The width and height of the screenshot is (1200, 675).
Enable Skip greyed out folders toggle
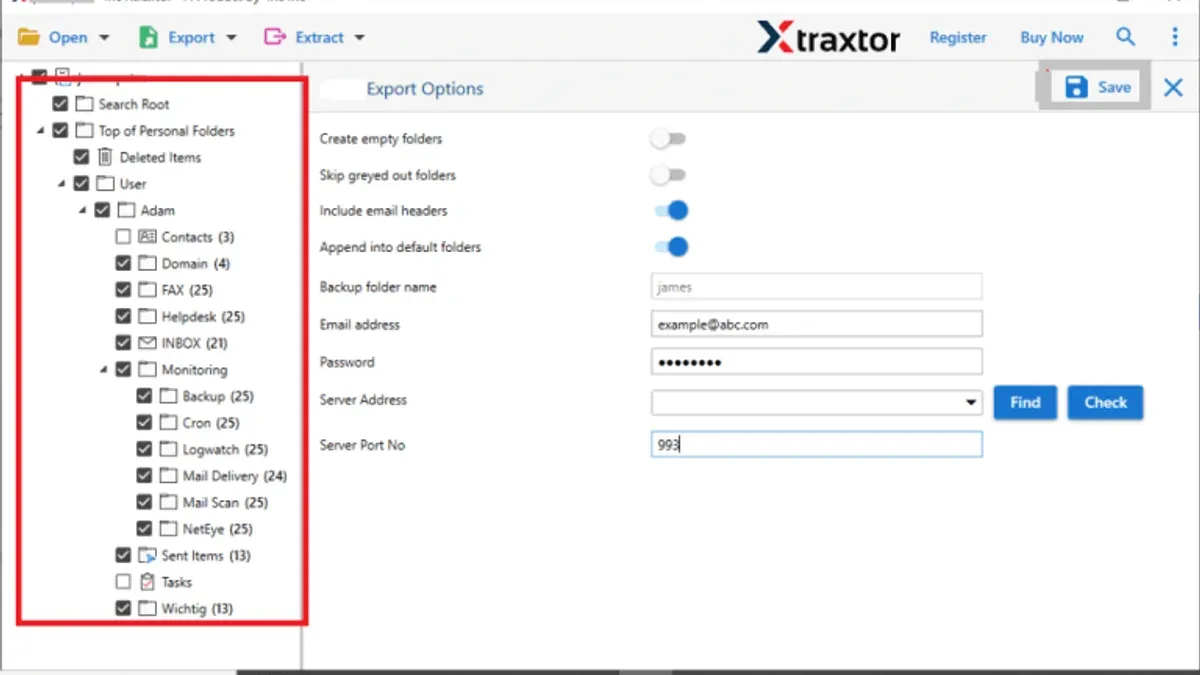pyautogui.click(x=668, y=175)
